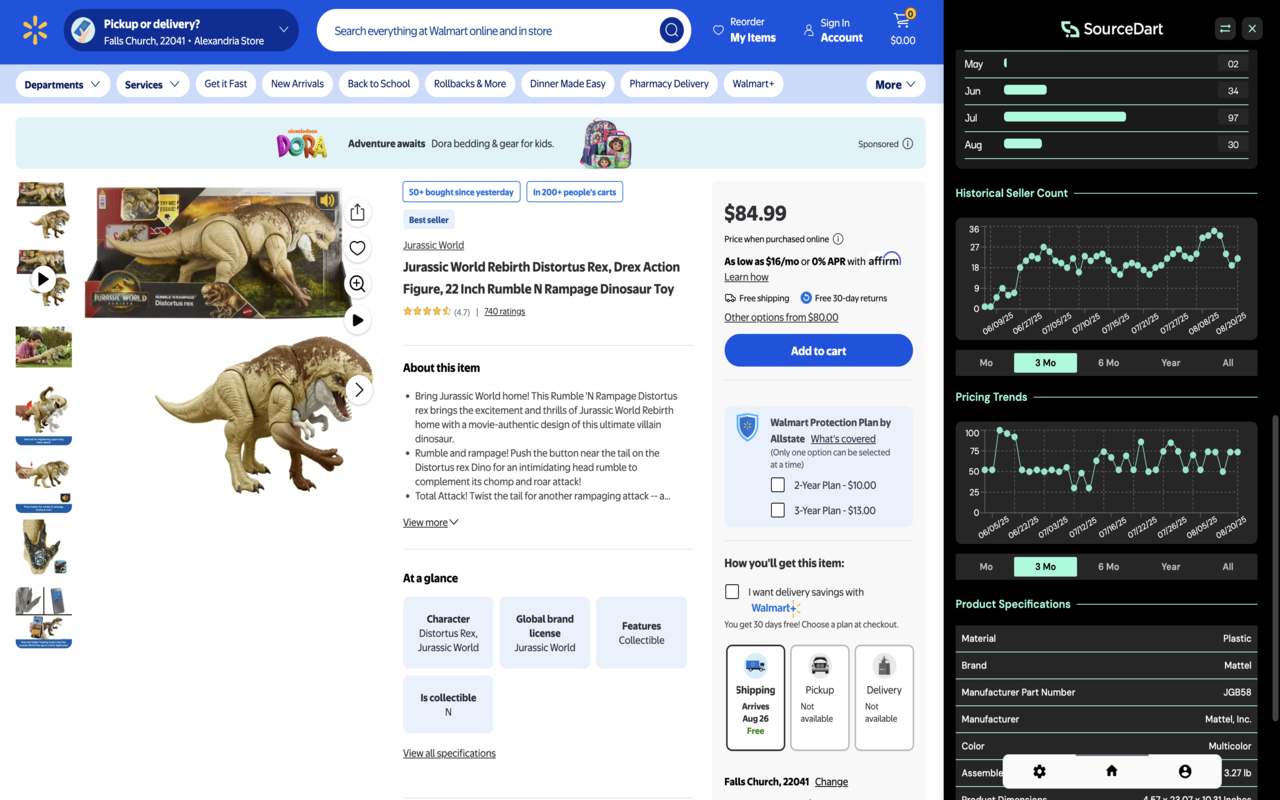Open 740 ratings link
Viewport: 1280px width, 800px height.
pos(504,312)
